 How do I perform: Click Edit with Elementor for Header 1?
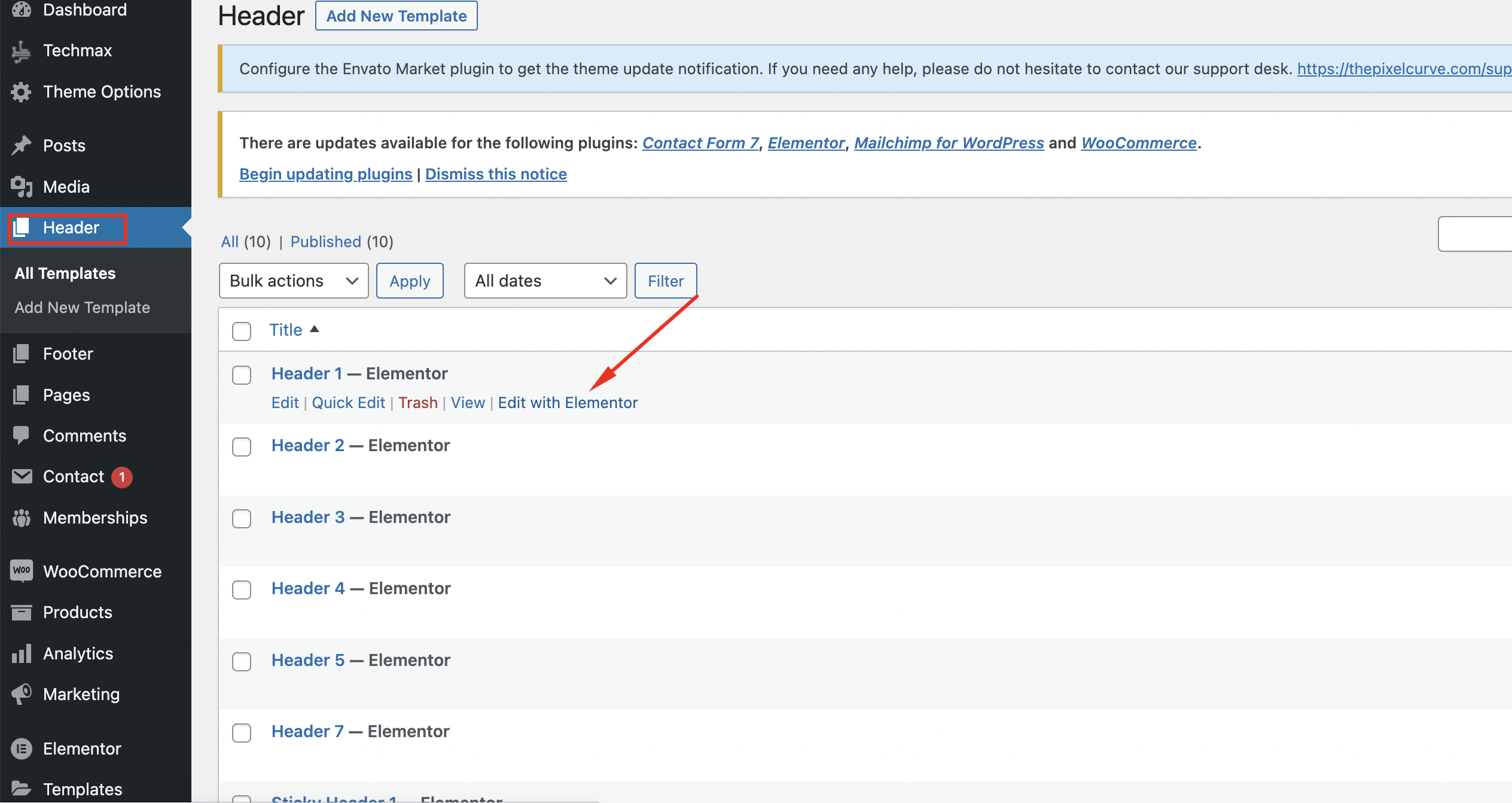[x=568, y=403]
